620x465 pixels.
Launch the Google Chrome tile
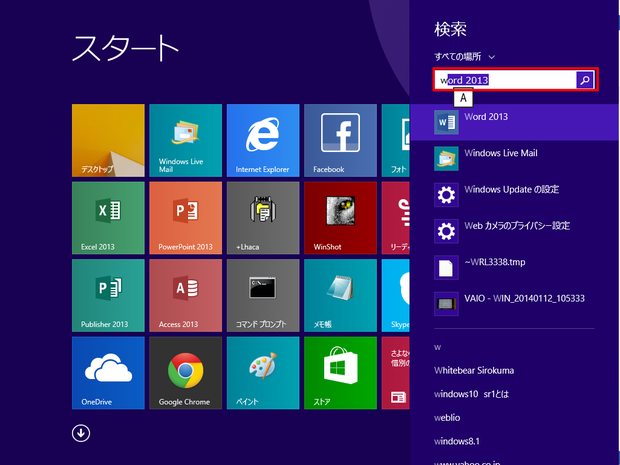[185, 373]
